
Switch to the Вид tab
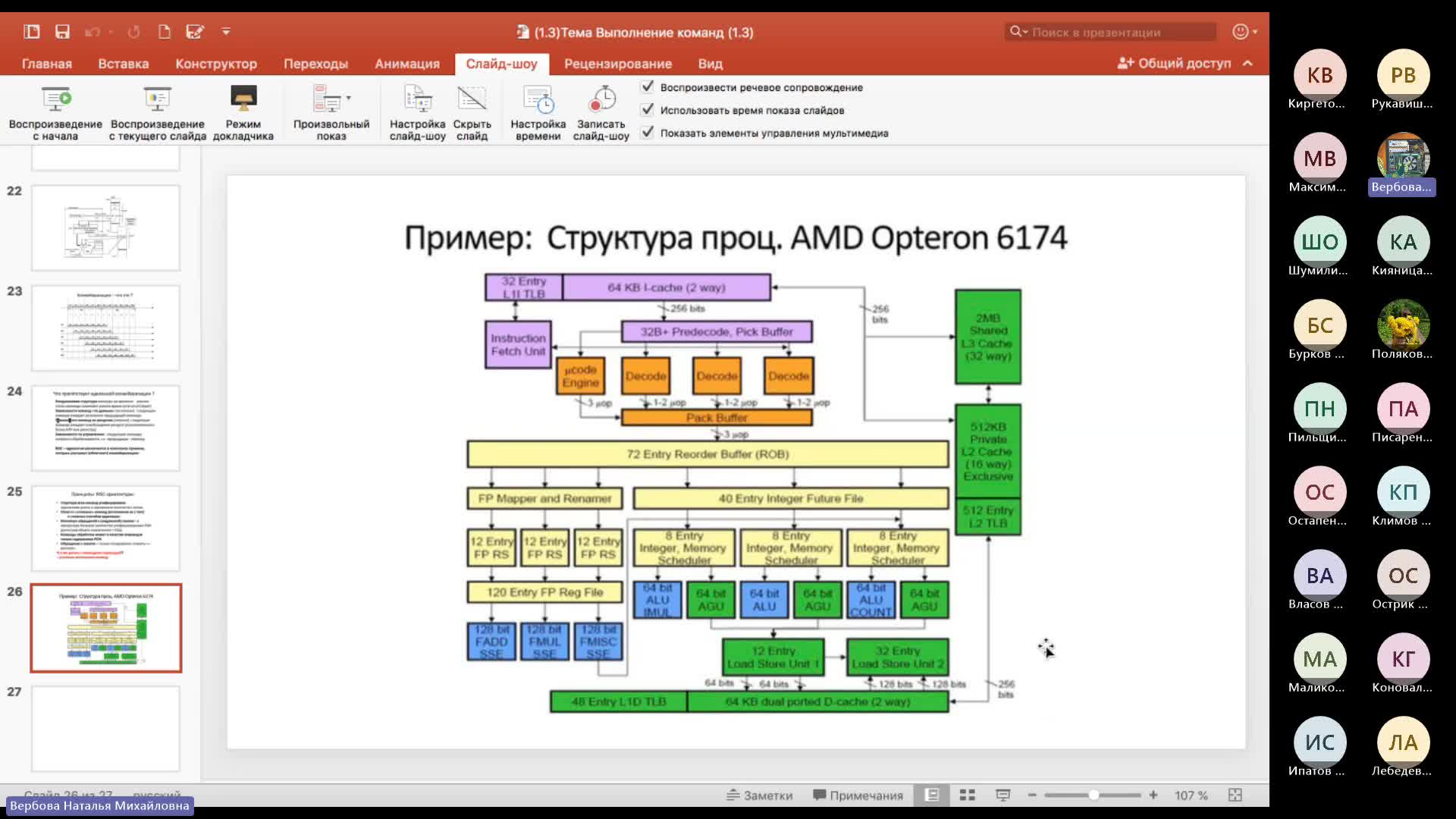(711, 64)
